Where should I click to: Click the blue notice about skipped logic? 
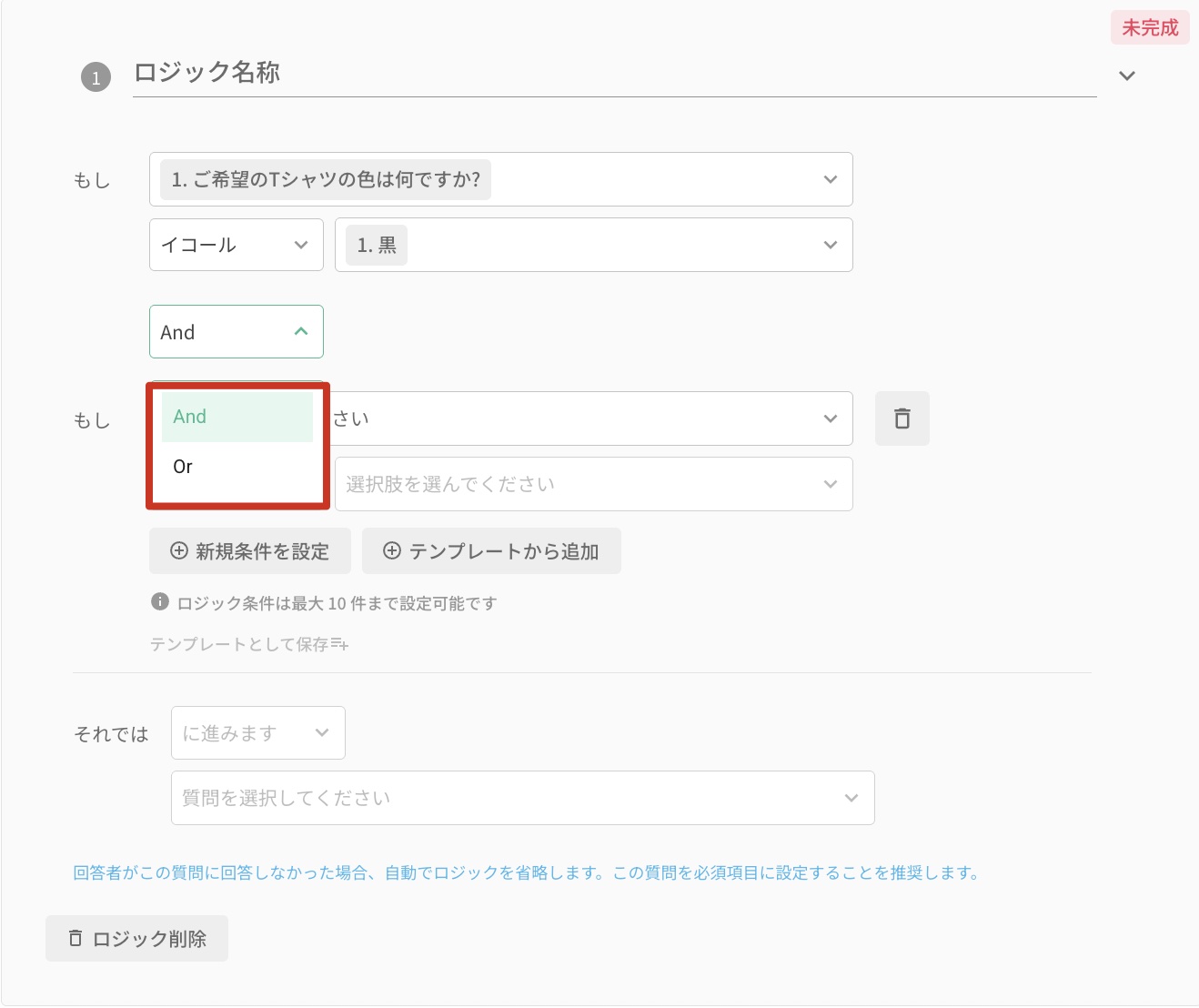click(x=526, y=872)
